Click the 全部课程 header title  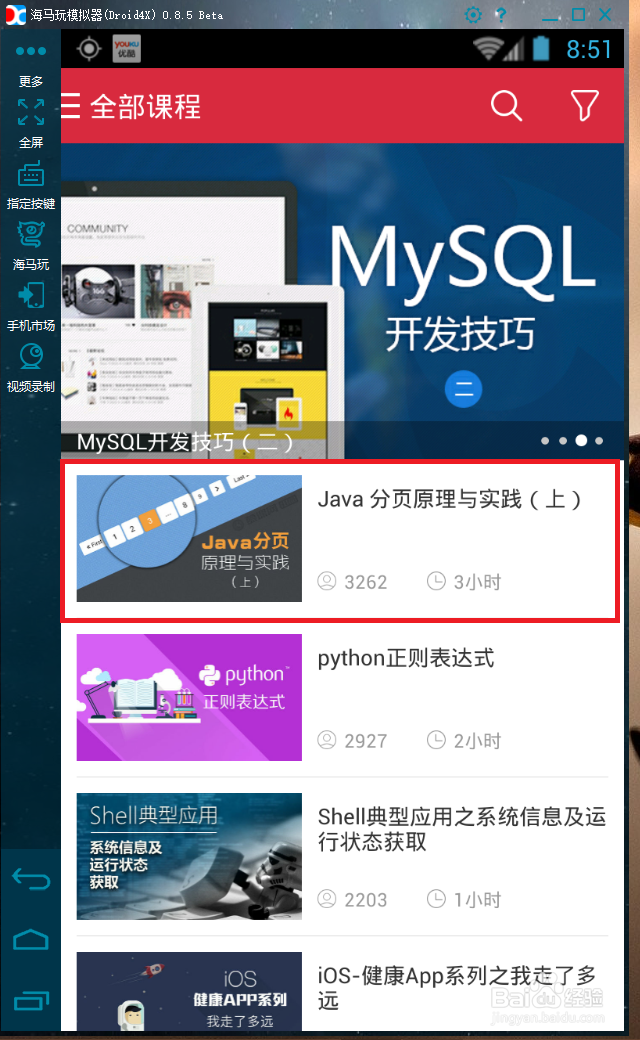click(x=145, y=106)
